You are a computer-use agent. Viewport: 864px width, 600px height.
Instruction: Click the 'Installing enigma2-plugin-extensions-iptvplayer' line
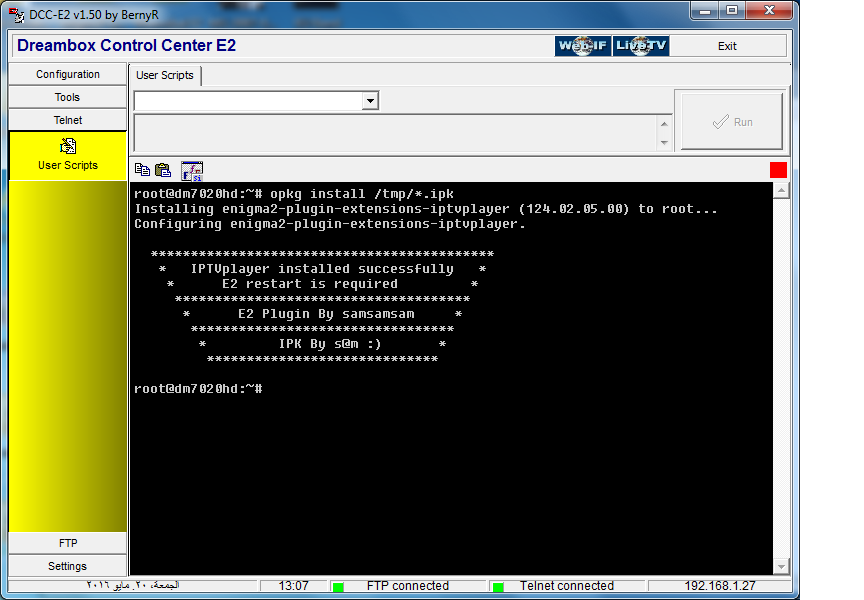point(426,209)
